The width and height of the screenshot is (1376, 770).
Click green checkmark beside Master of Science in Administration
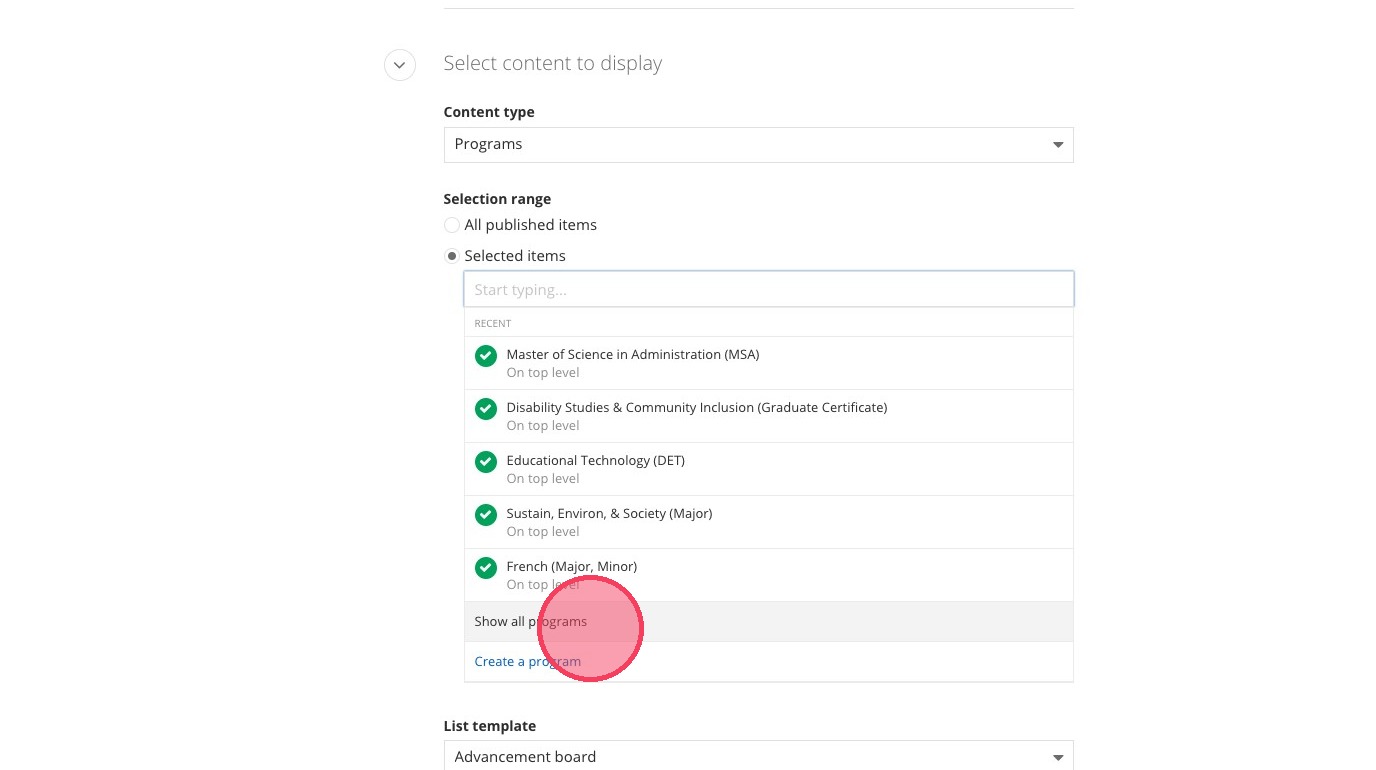486,356
